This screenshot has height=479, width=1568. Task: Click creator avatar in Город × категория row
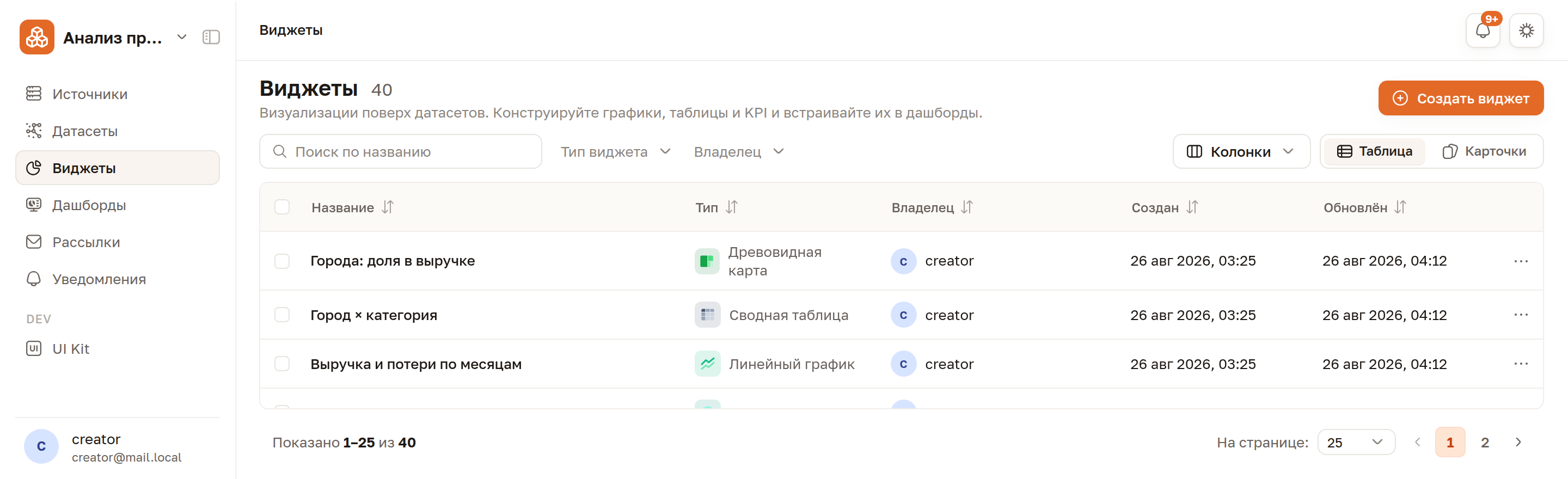[903, 315]
